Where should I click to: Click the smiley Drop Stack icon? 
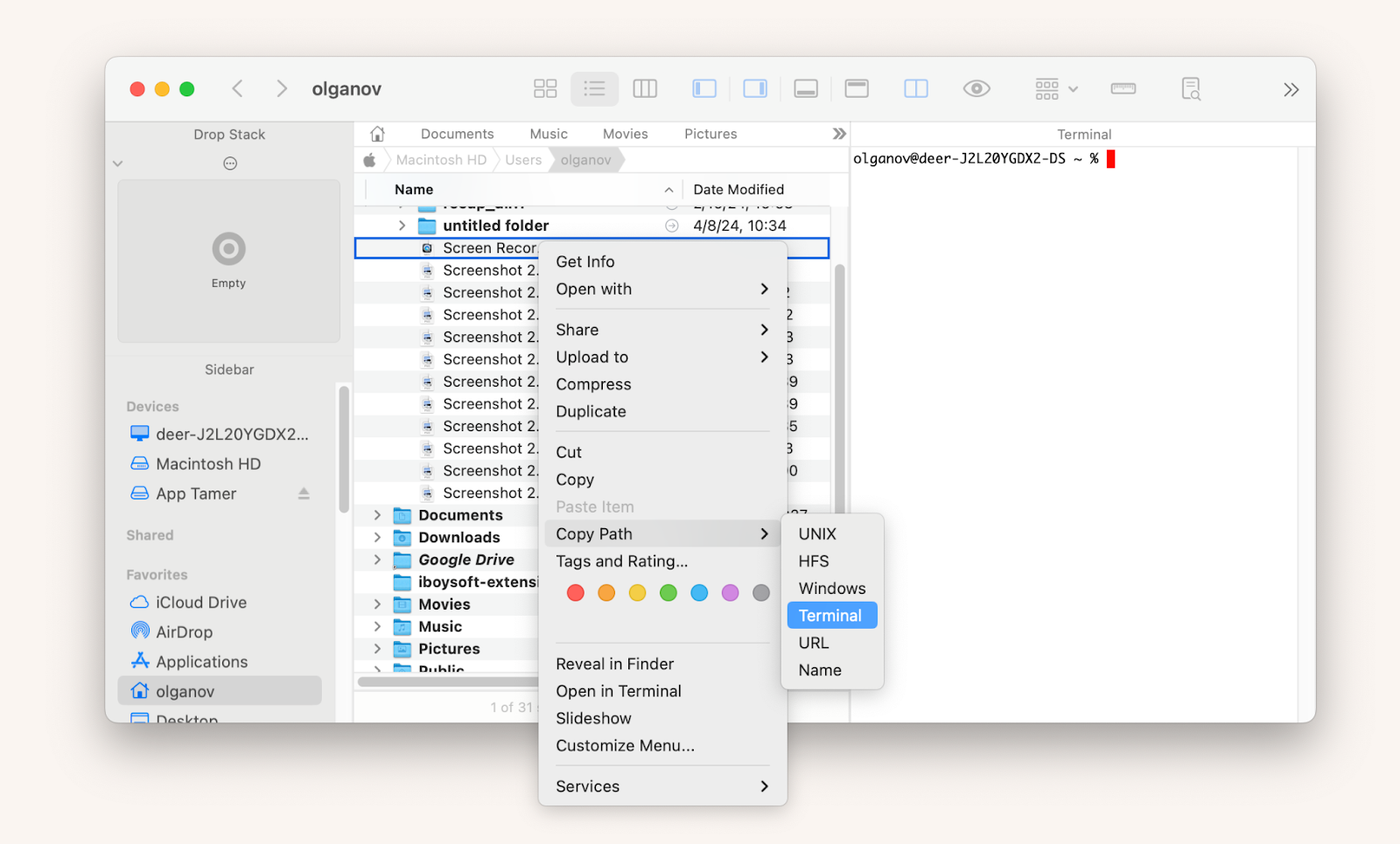(x=228, y=163)
